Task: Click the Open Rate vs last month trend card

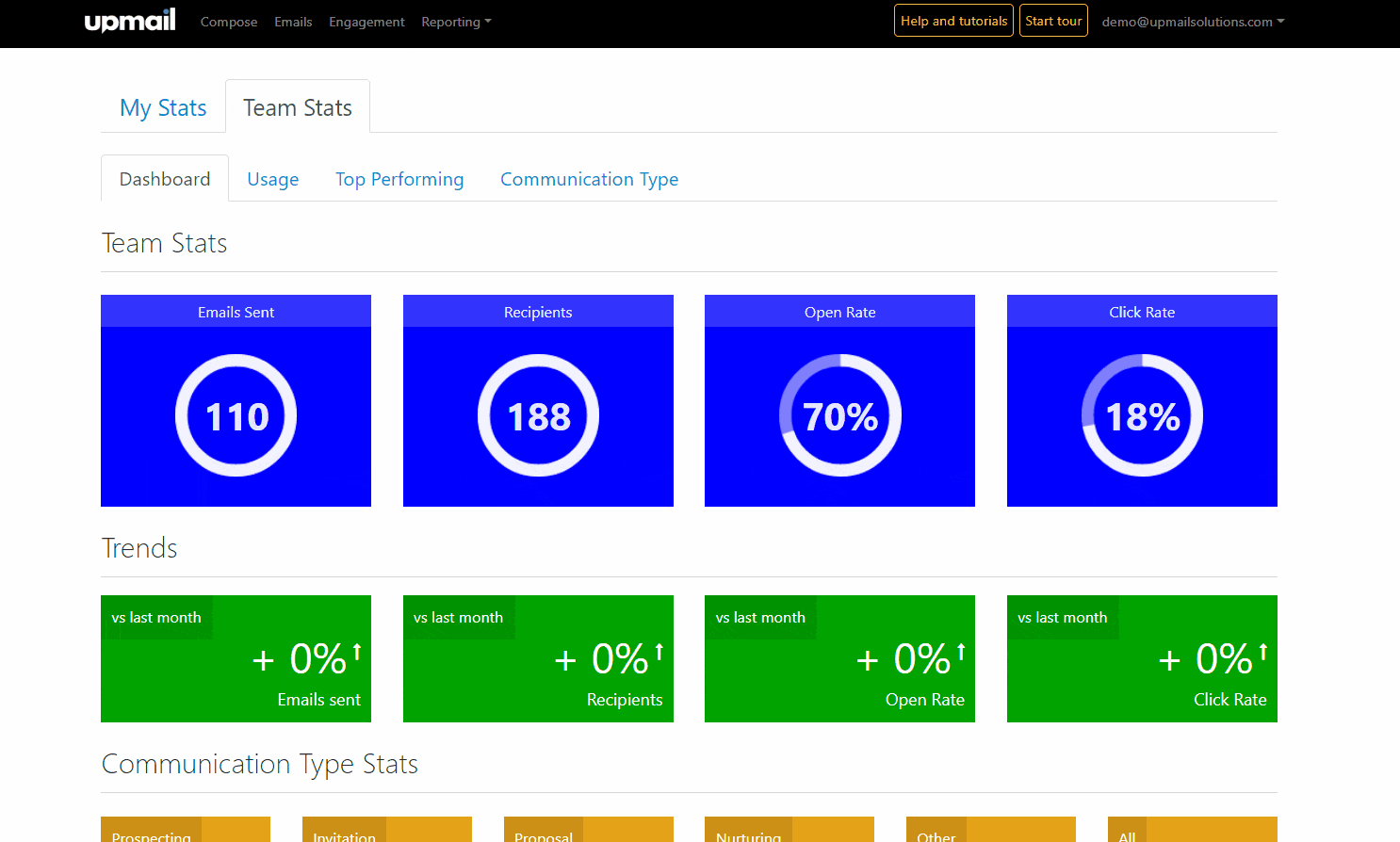Action: 839,658
